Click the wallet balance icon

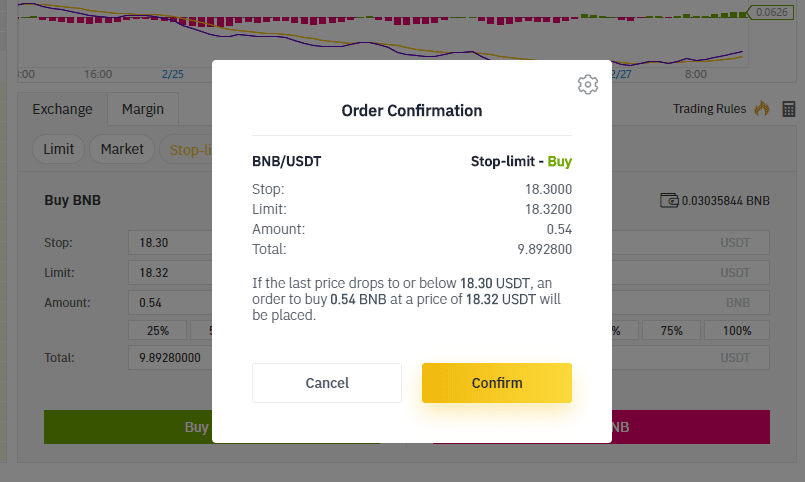(x=669, y=200)
